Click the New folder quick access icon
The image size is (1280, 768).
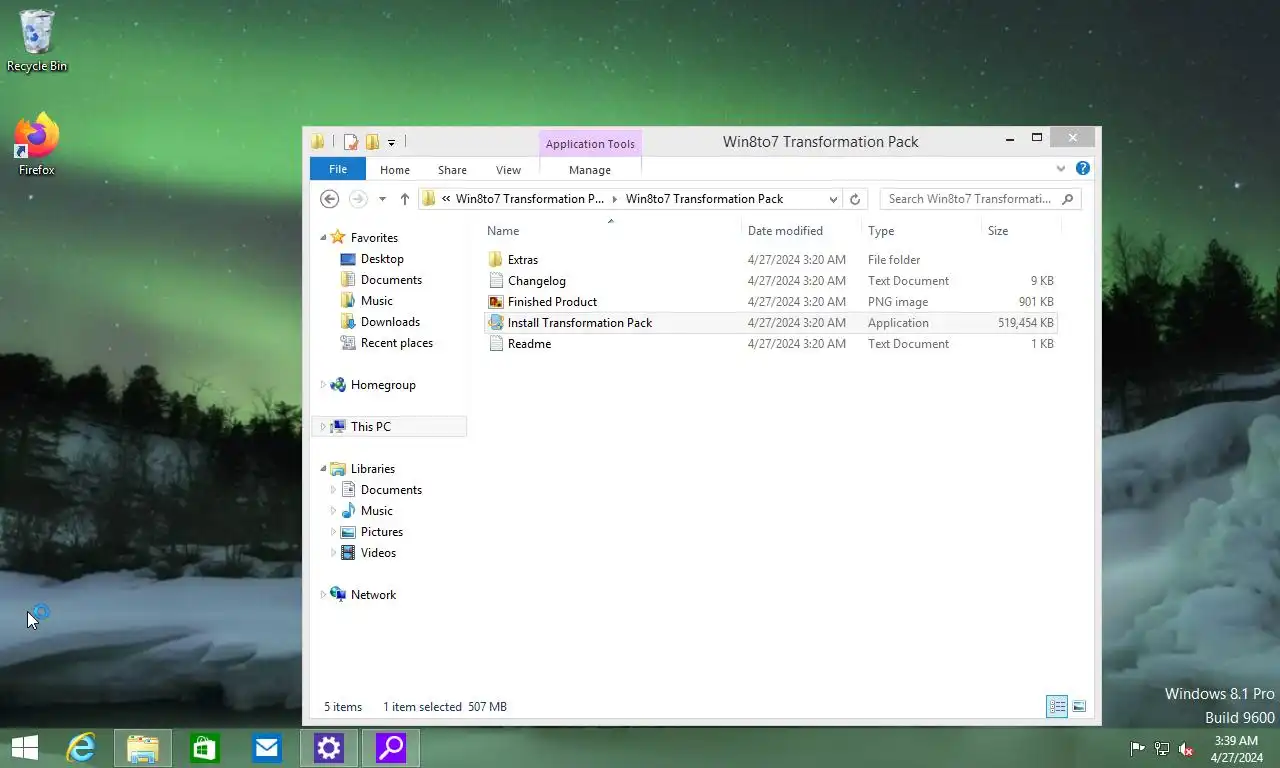click(372, 142)
